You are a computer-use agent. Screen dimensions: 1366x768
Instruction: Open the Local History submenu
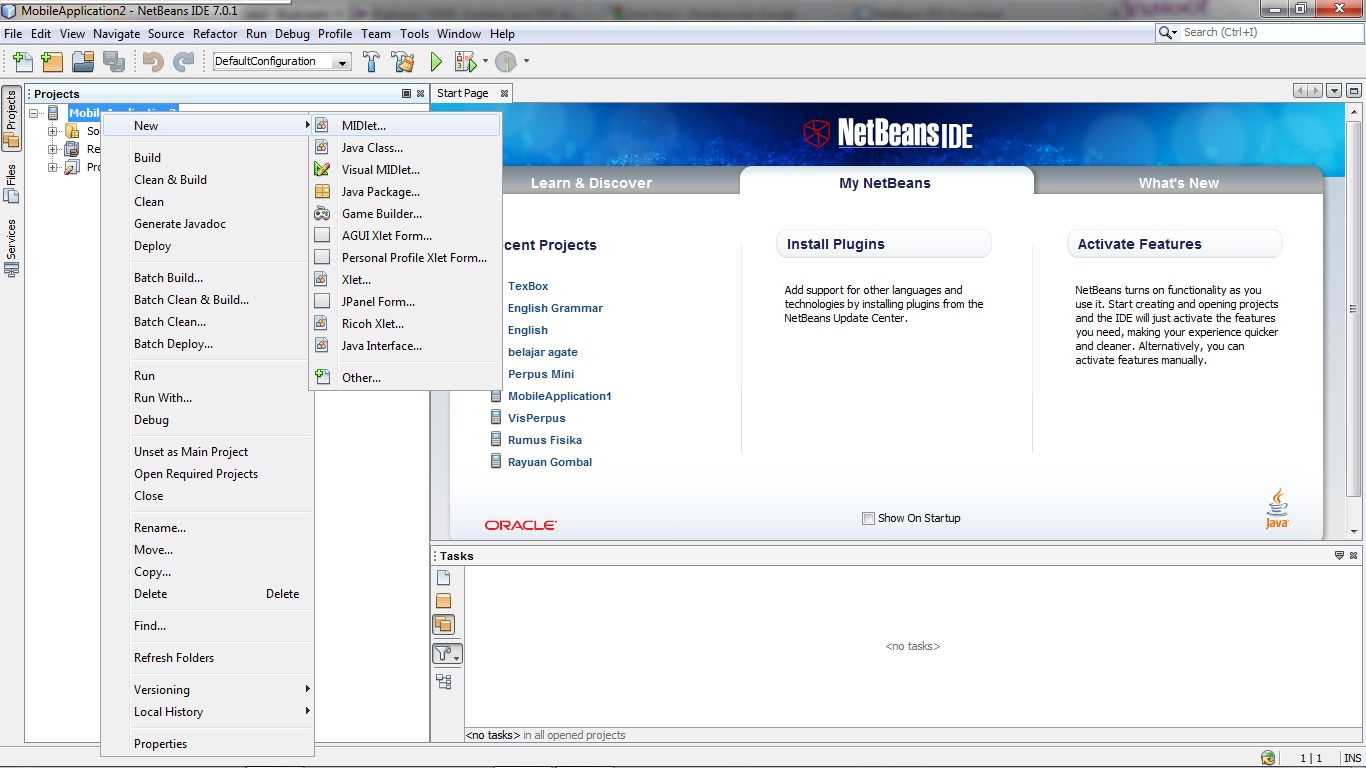pos(208,712)
